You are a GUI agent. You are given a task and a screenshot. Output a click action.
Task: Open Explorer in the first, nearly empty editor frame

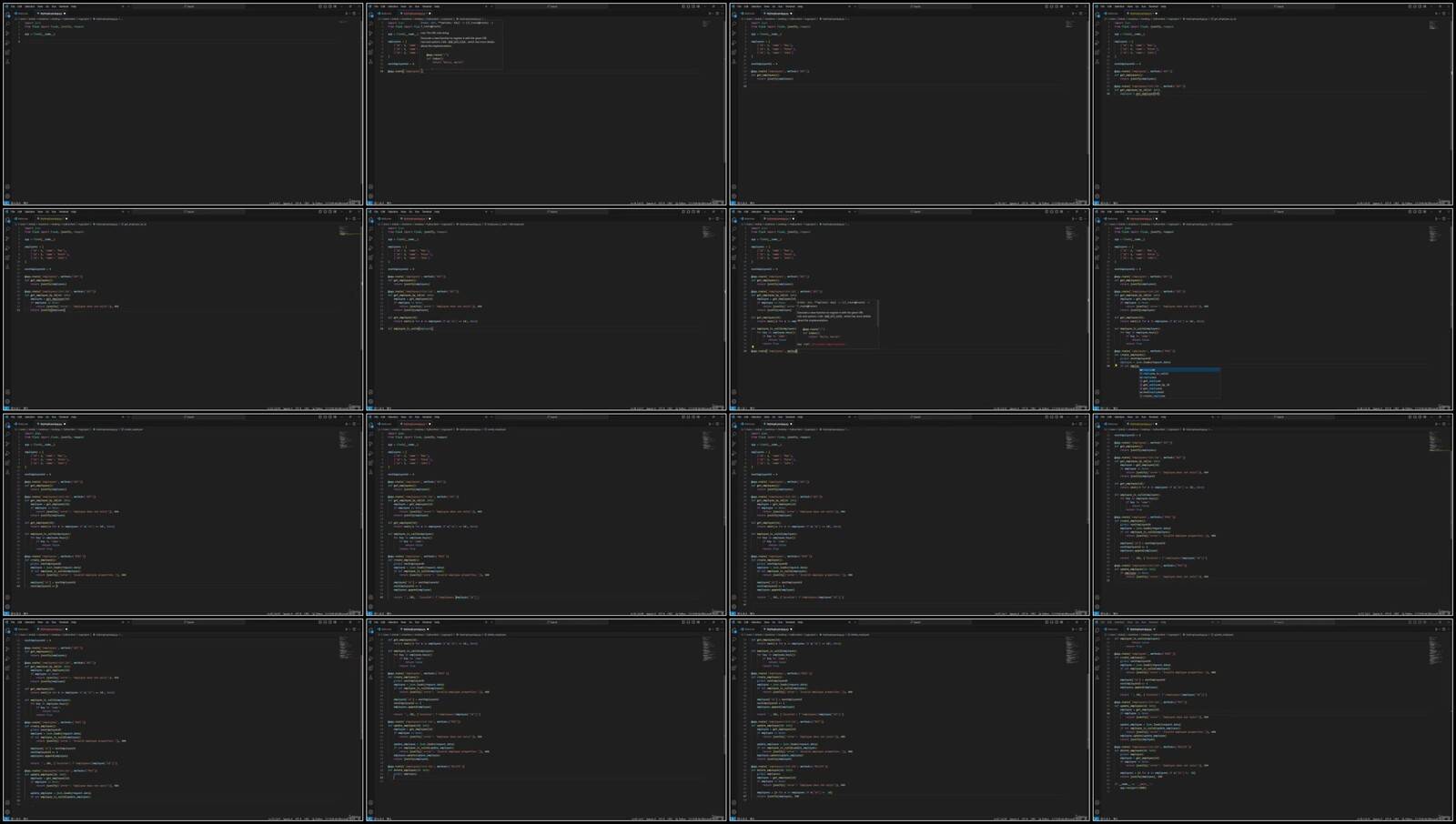[x=7, y=15]
